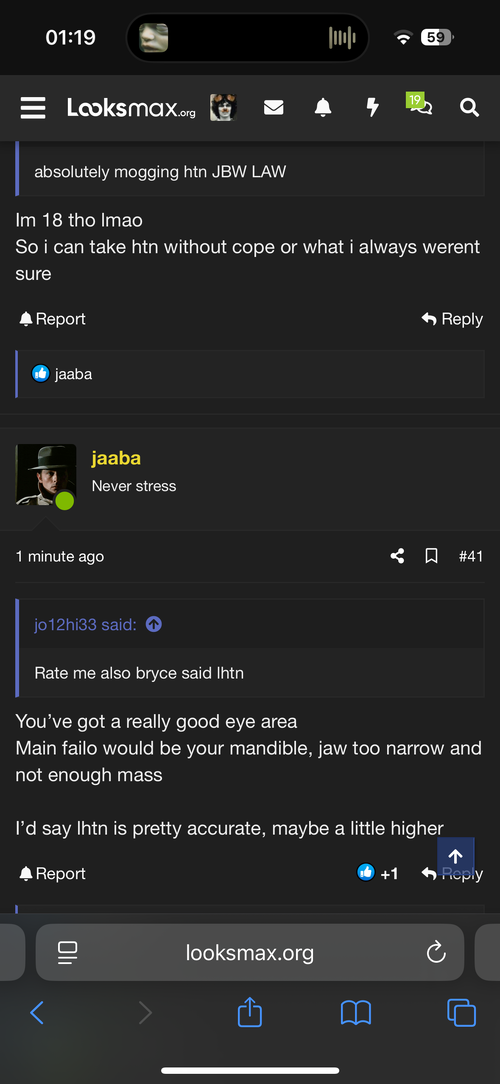Open the like reactions +1 list
The height and width of the screenshot is (1084, 500).
378,873
